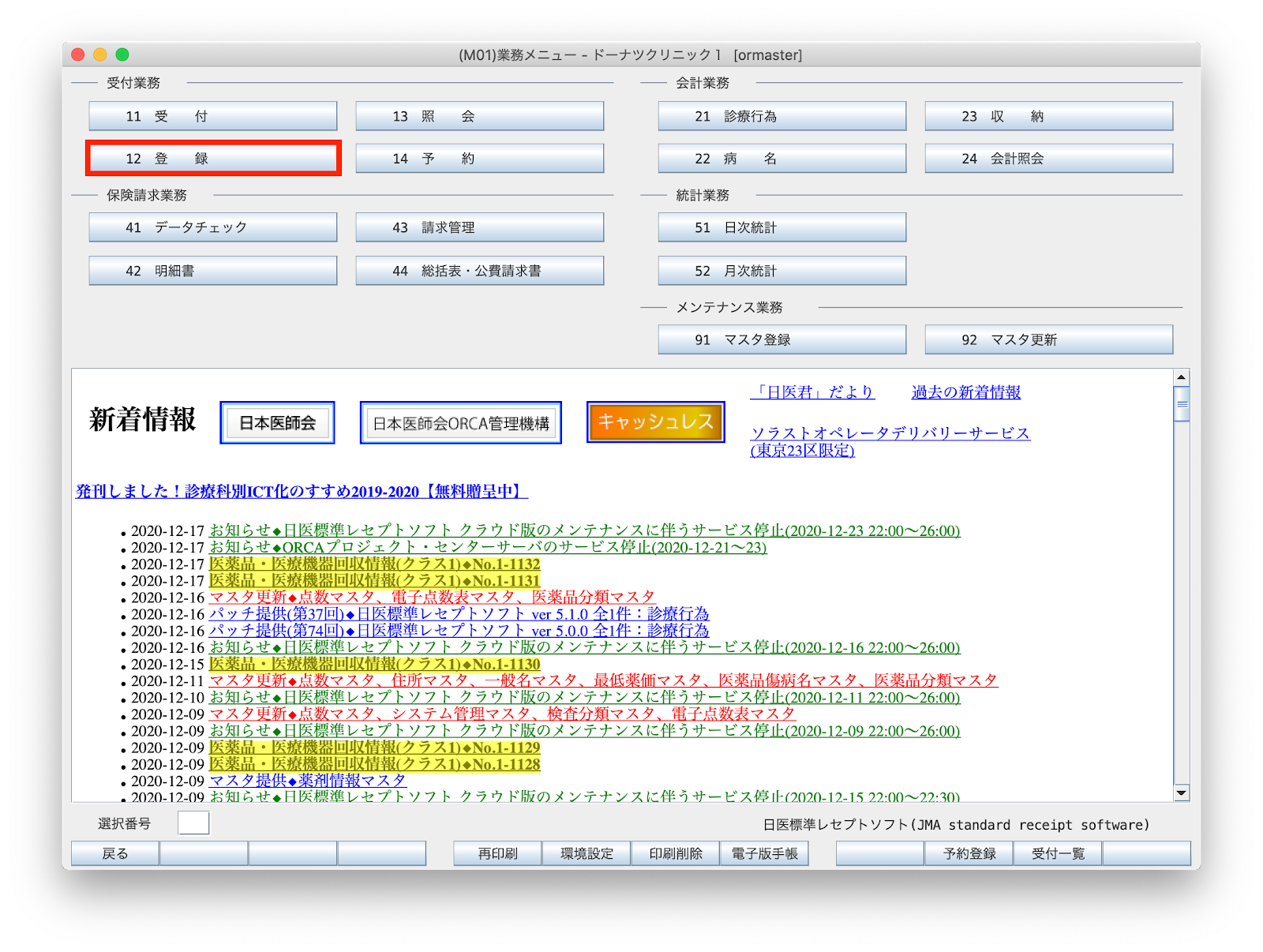The image size is (1263, 952).
Task: Click the yellow minimize window button
Action: coord(100,54)
